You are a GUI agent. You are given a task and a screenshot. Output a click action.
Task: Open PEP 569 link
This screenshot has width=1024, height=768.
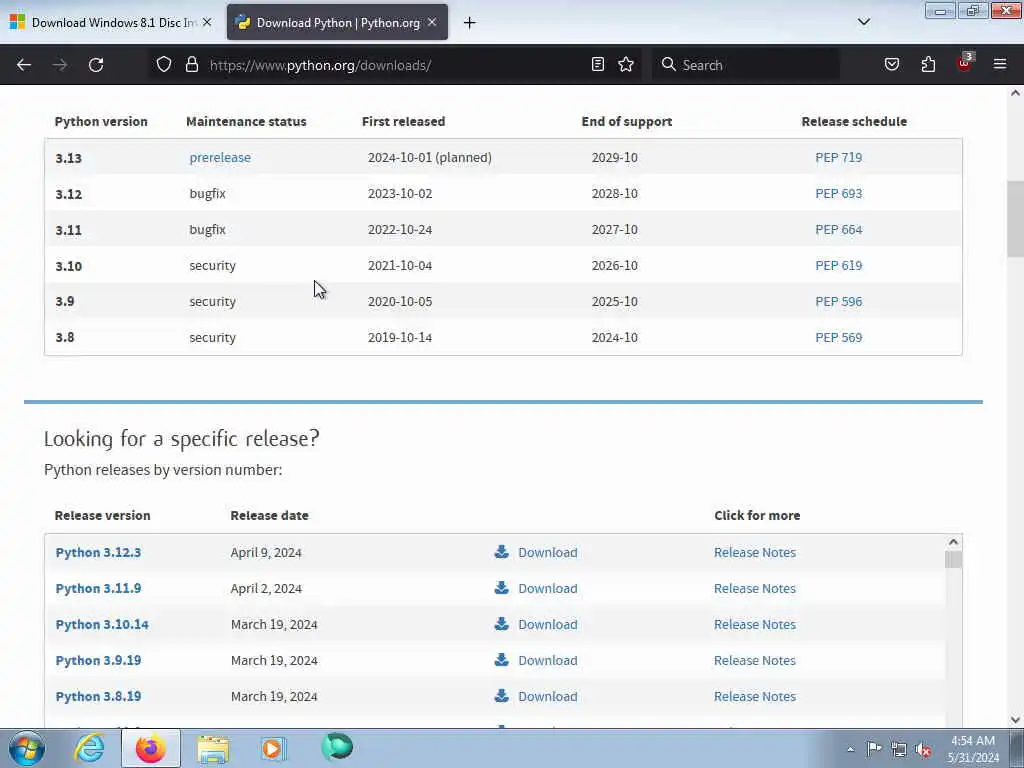tap(839, 337)
